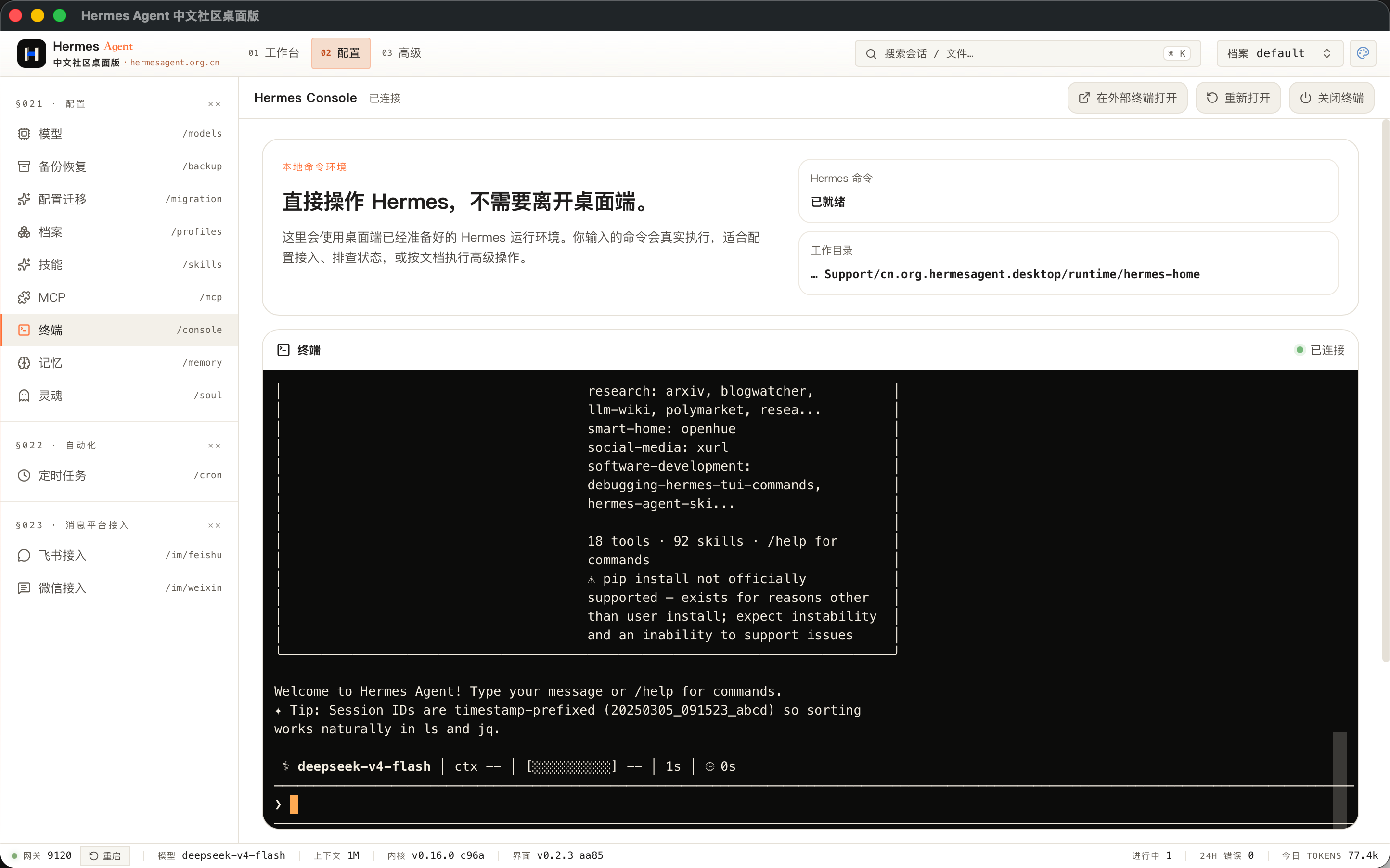Click the reopen circular arrow icon
1390x868 pixels.
(1212, 98)
